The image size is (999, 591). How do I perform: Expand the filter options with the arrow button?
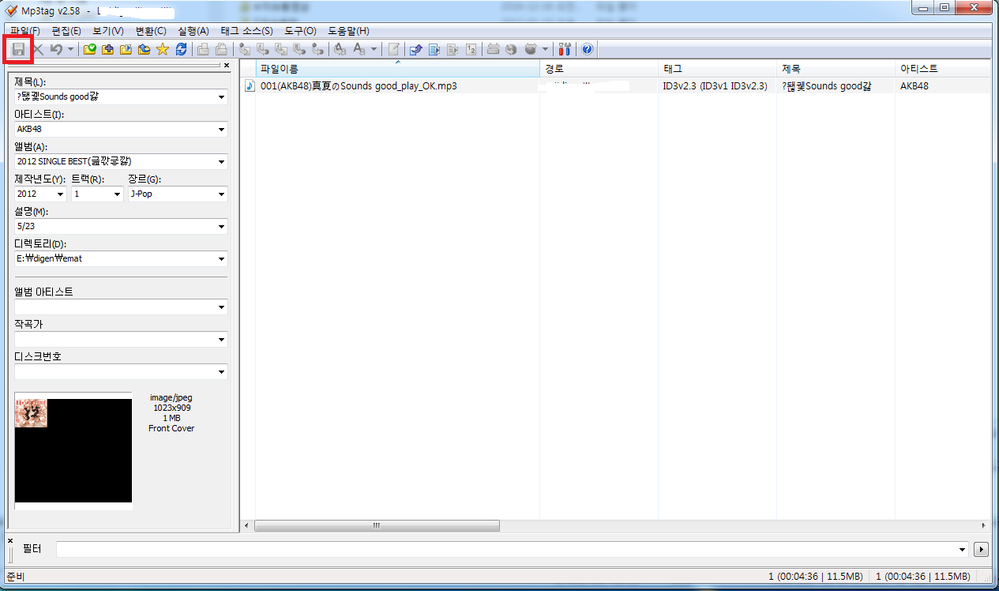click(981, 548)
